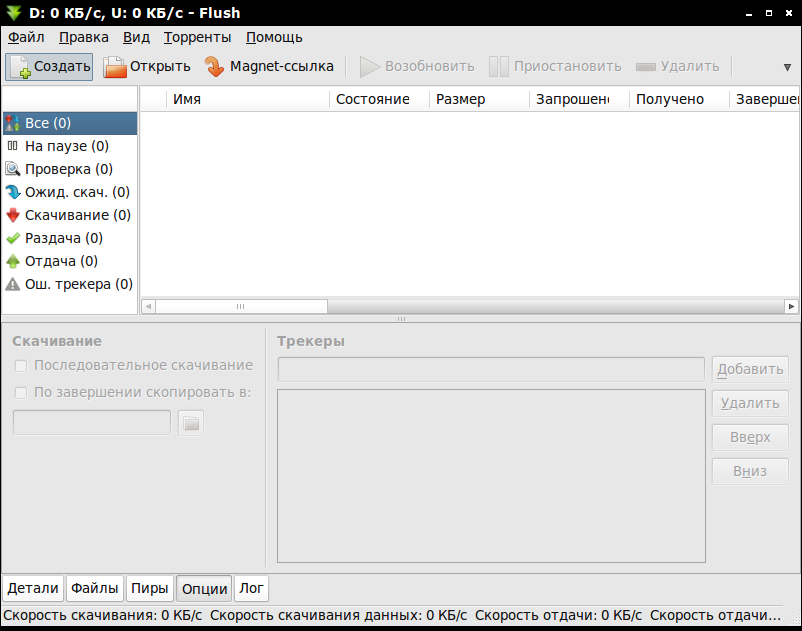This screenshot has width=802, height=631.
Task: Open the Правка menu
Action: tap(83, 37)
